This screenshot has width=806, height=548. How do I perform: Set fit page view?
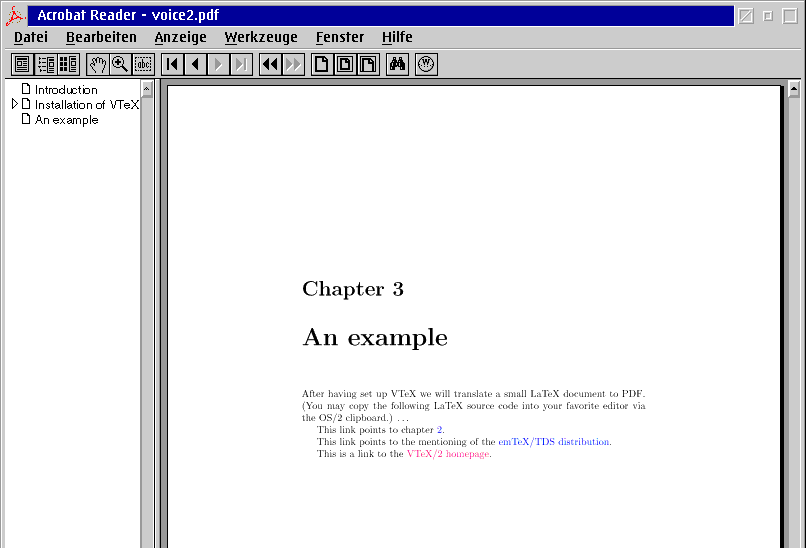coord(345,65)
